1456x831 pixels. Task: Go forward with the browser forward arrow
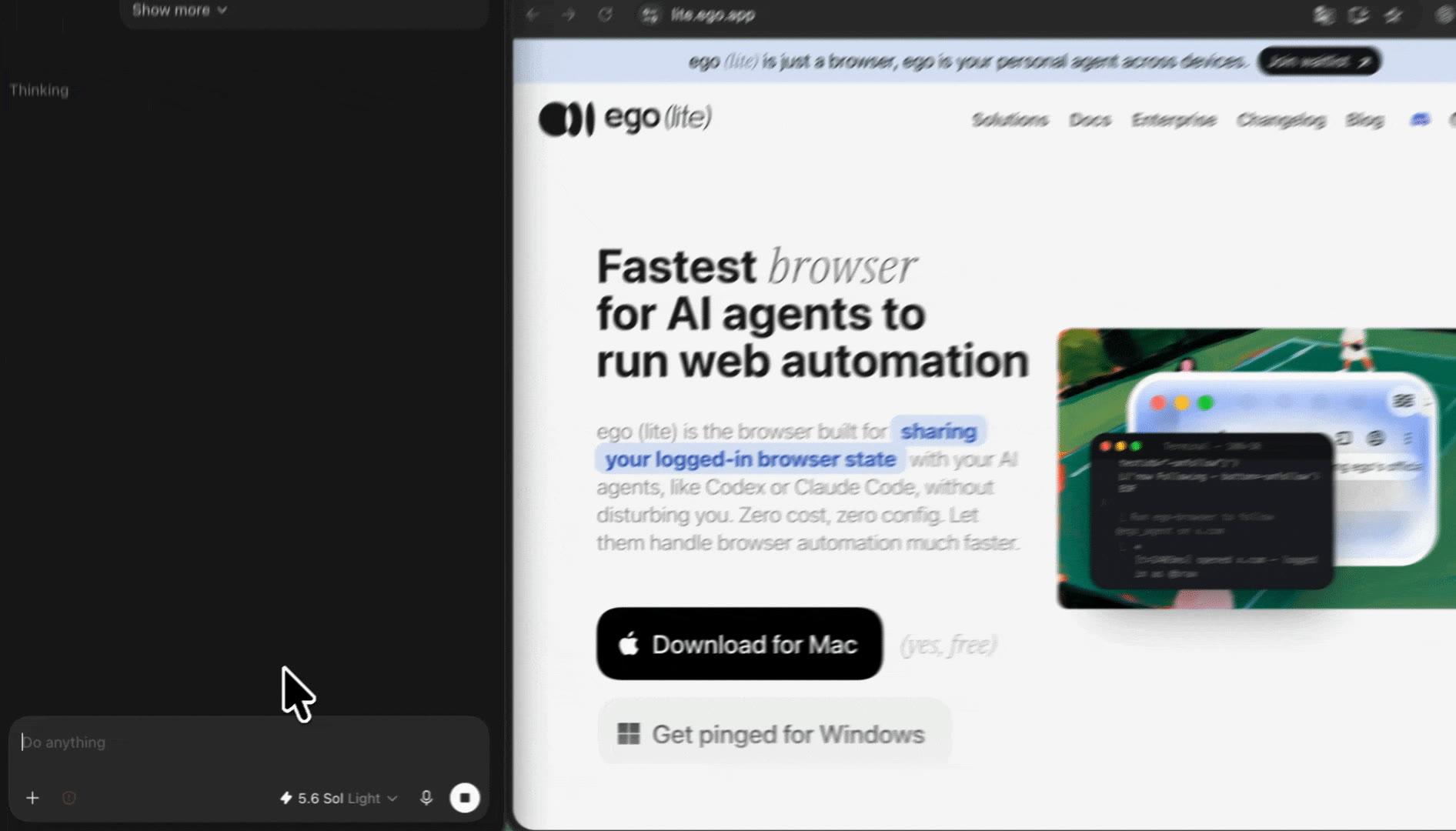[x=569, y=15]
